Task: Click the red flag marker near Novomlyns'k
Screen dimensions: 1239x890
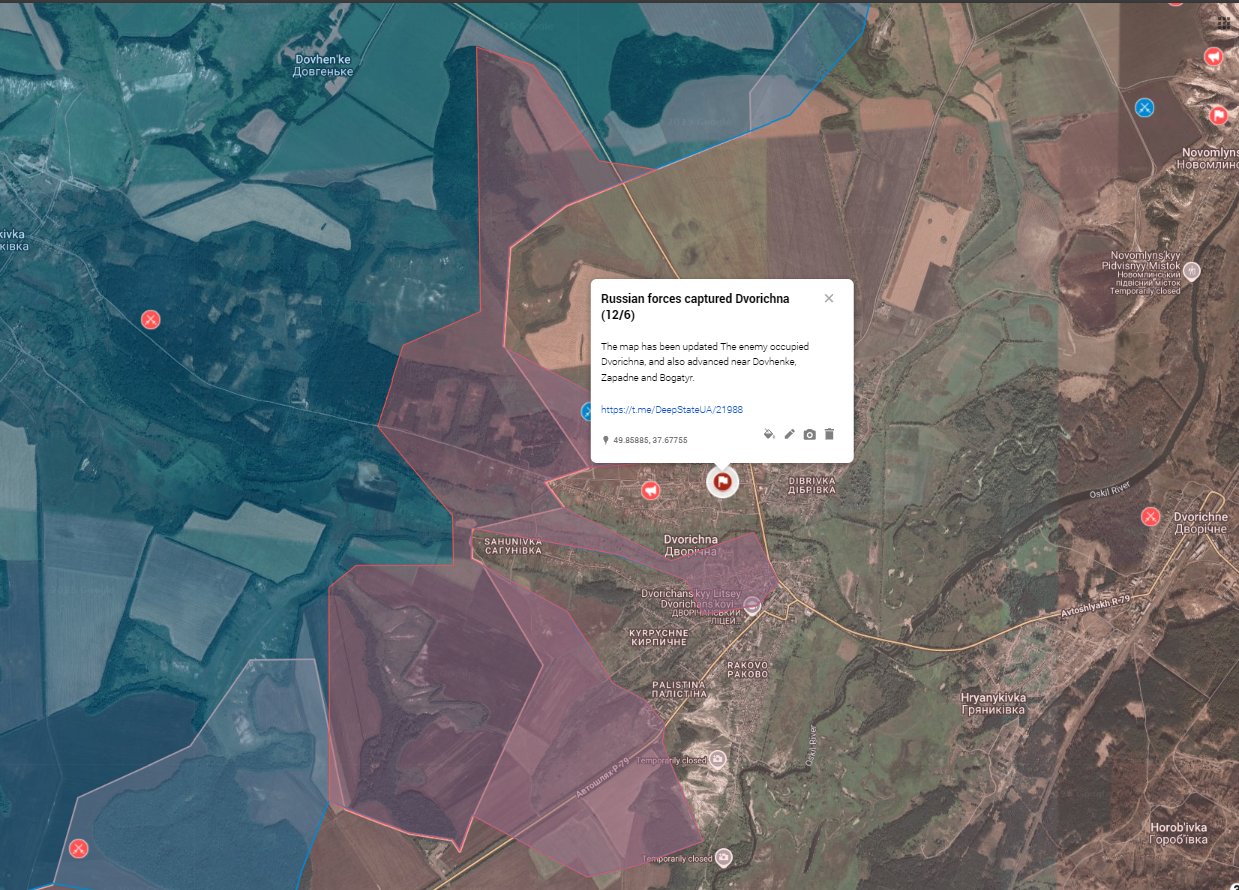Action: pos(1218,115)
